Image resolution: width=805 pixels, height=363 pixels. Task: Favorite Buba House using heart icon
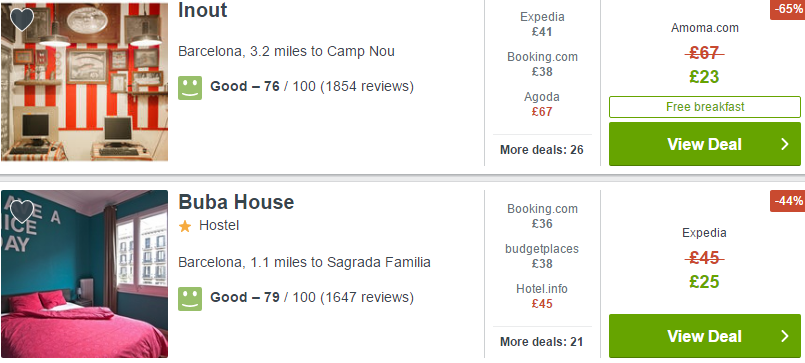coord(22,211)
